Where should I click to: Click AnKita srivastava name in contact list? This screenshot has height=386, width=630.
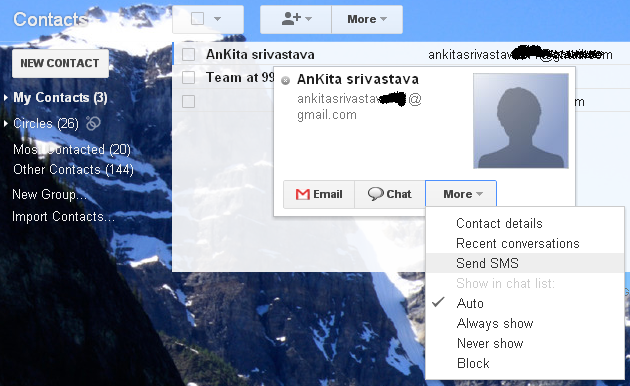point(260,55)
